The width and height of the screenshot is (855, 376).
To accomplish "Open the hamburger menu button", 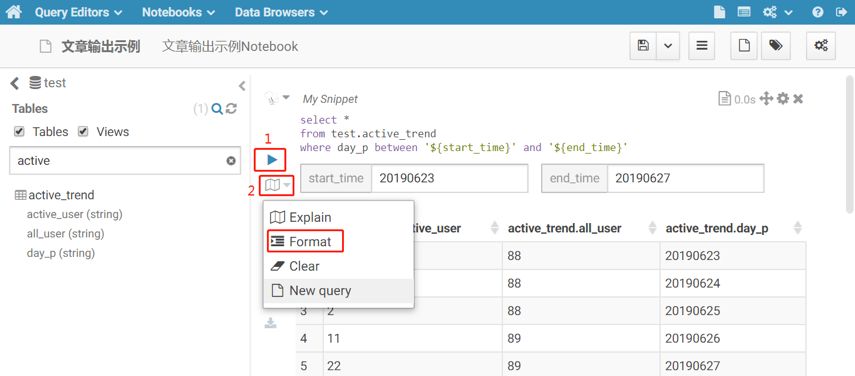I will coord(702,46).
